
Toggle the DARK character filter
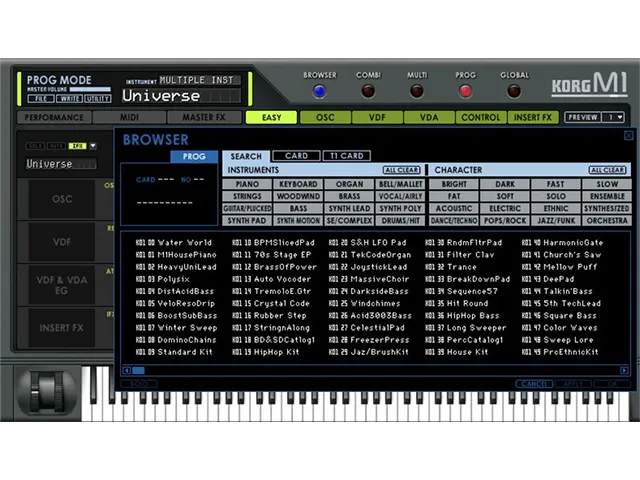[505, 184]
